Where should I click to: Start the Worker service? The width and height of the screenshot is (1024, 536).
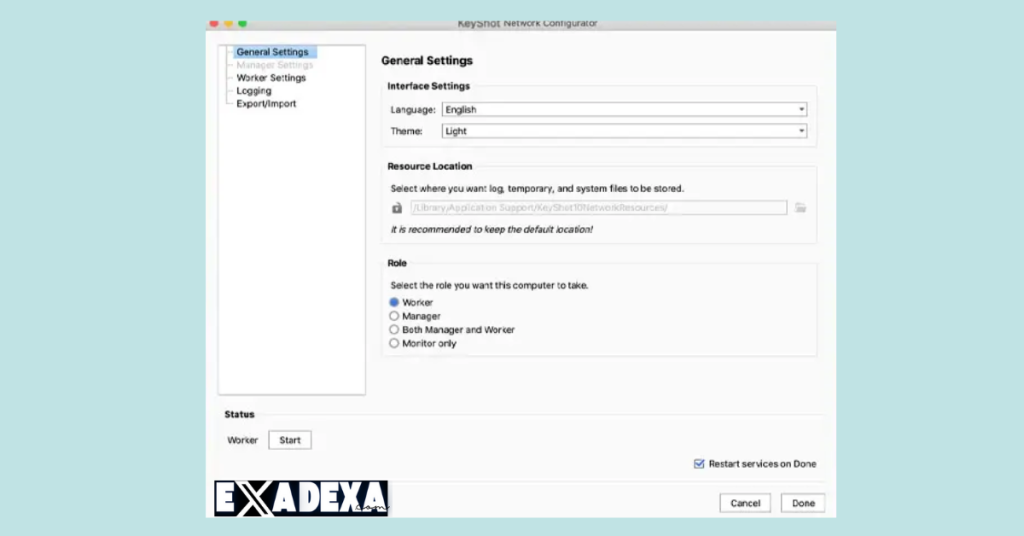coord(290,440)
